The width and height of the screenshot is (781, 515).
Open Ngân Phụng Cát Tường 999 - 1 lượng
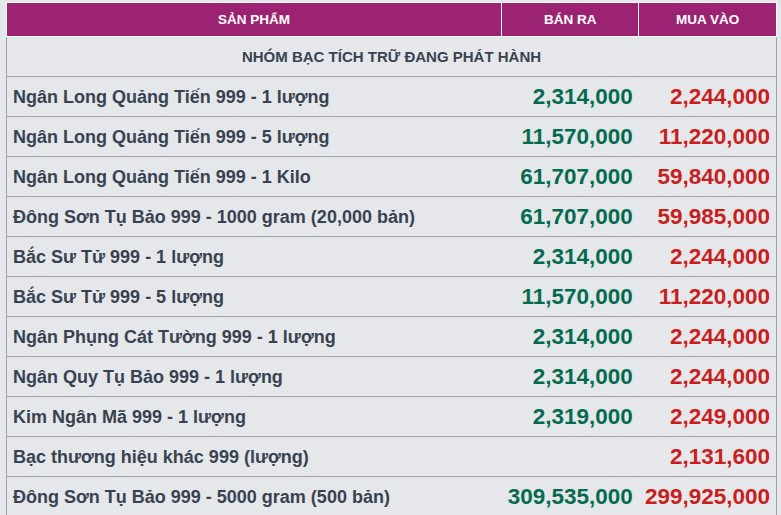[174, 337]
